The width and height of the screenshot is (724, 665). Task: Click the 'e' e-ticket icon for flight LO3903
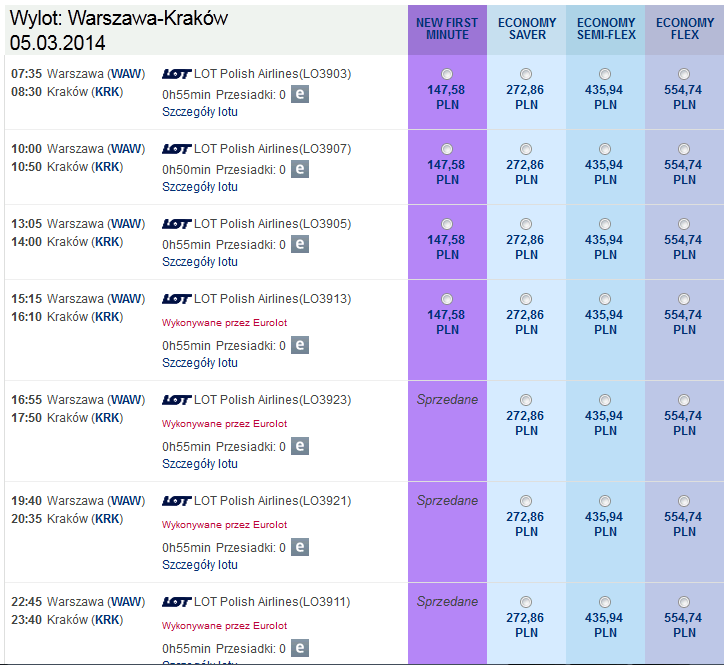[300, 94]
